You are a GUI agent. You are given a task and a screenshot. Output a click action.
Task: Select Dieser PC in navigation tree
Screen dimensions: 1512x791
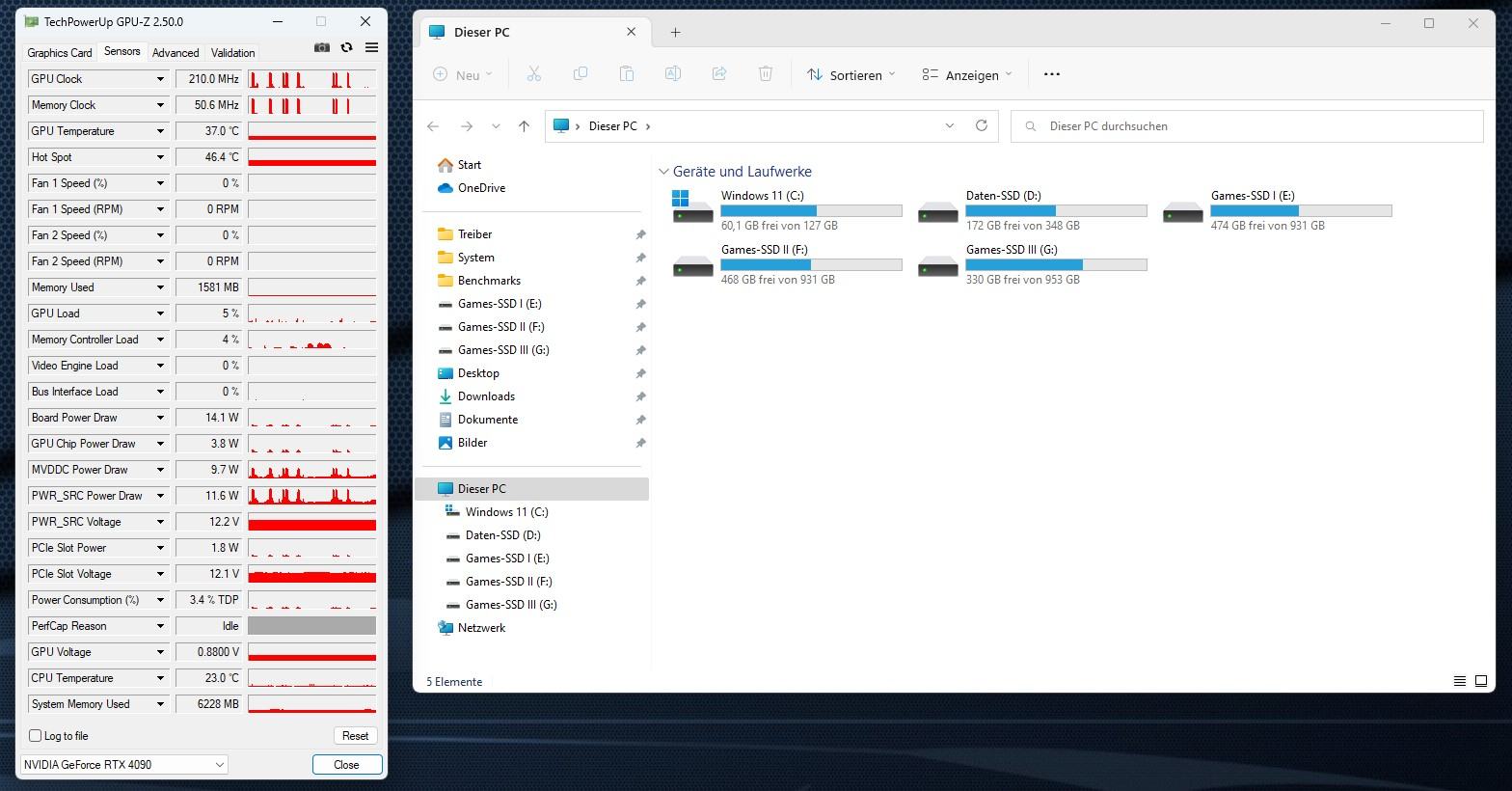(532, 489)
